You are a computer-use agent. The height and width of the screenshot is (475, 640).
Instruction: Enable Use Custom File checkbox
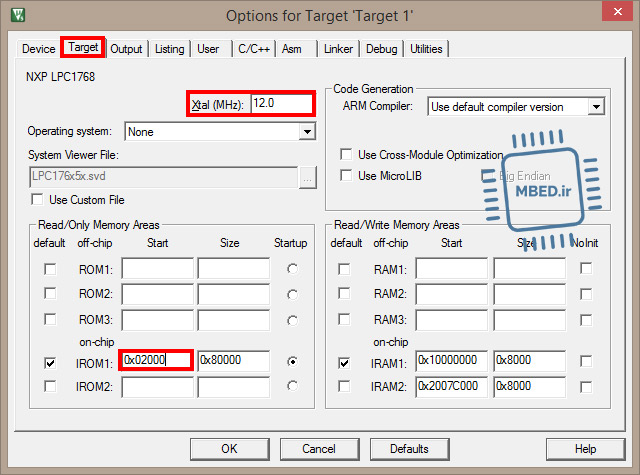tap(37, 200)
